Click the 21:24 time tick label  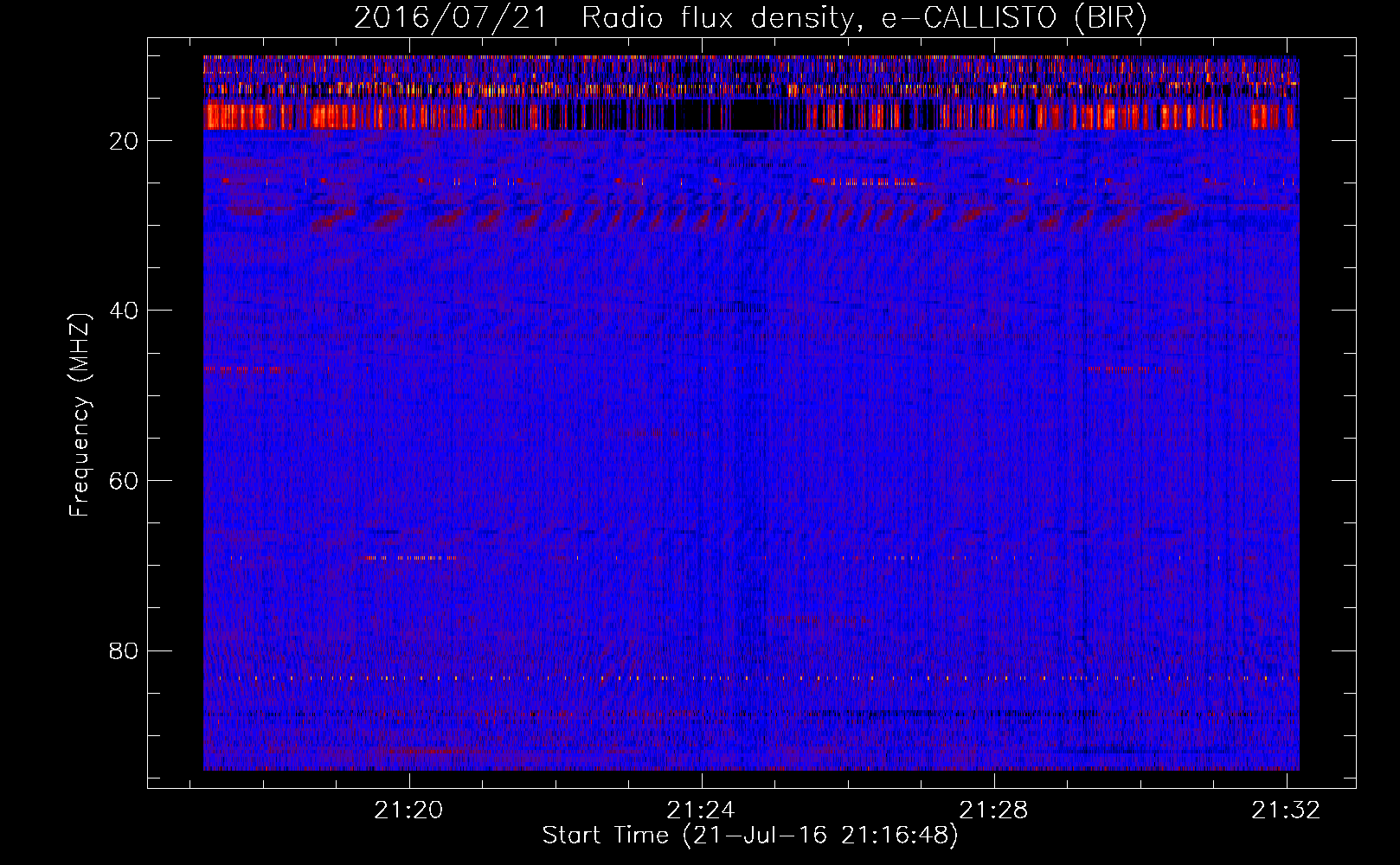pos(701,810)
